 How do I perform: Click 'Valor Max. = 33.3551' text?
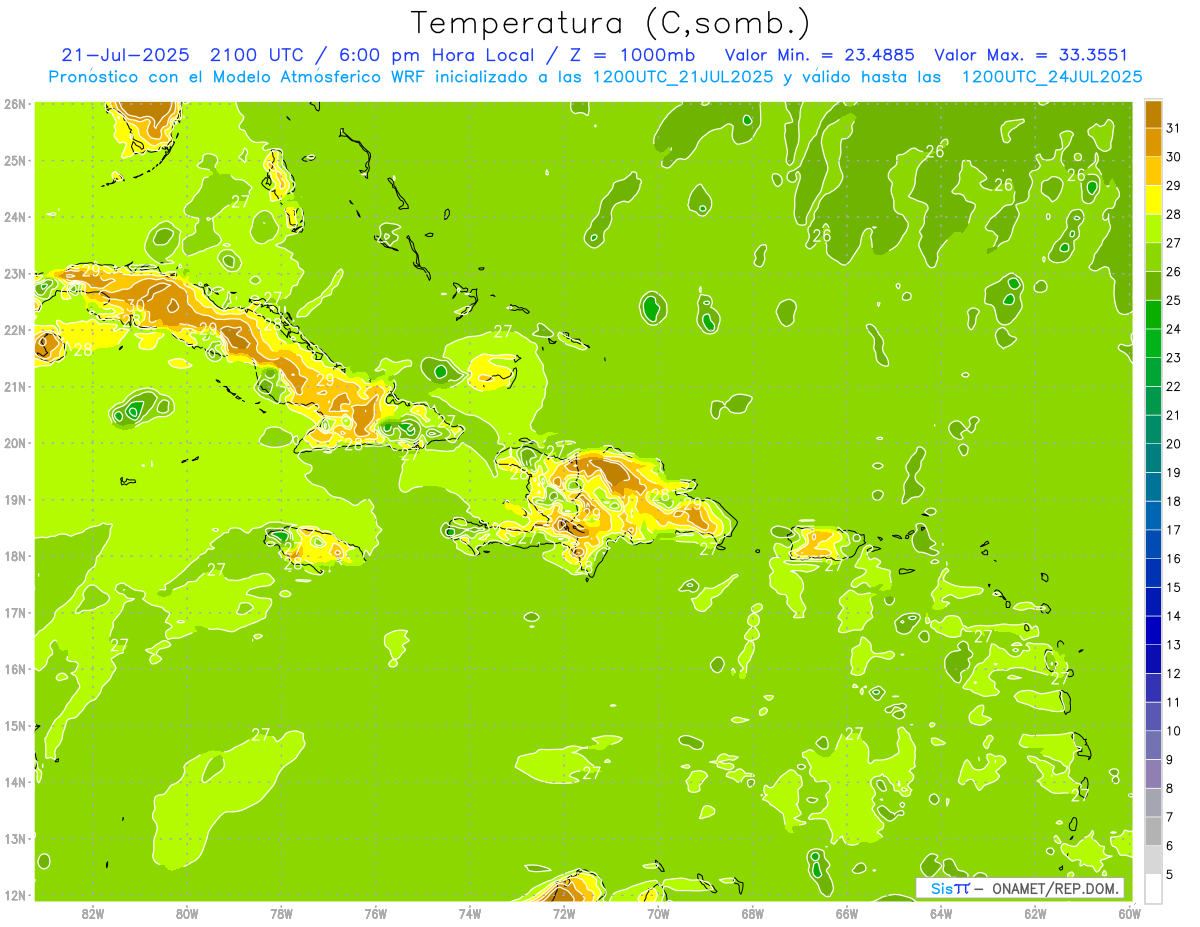[1031, 55]
